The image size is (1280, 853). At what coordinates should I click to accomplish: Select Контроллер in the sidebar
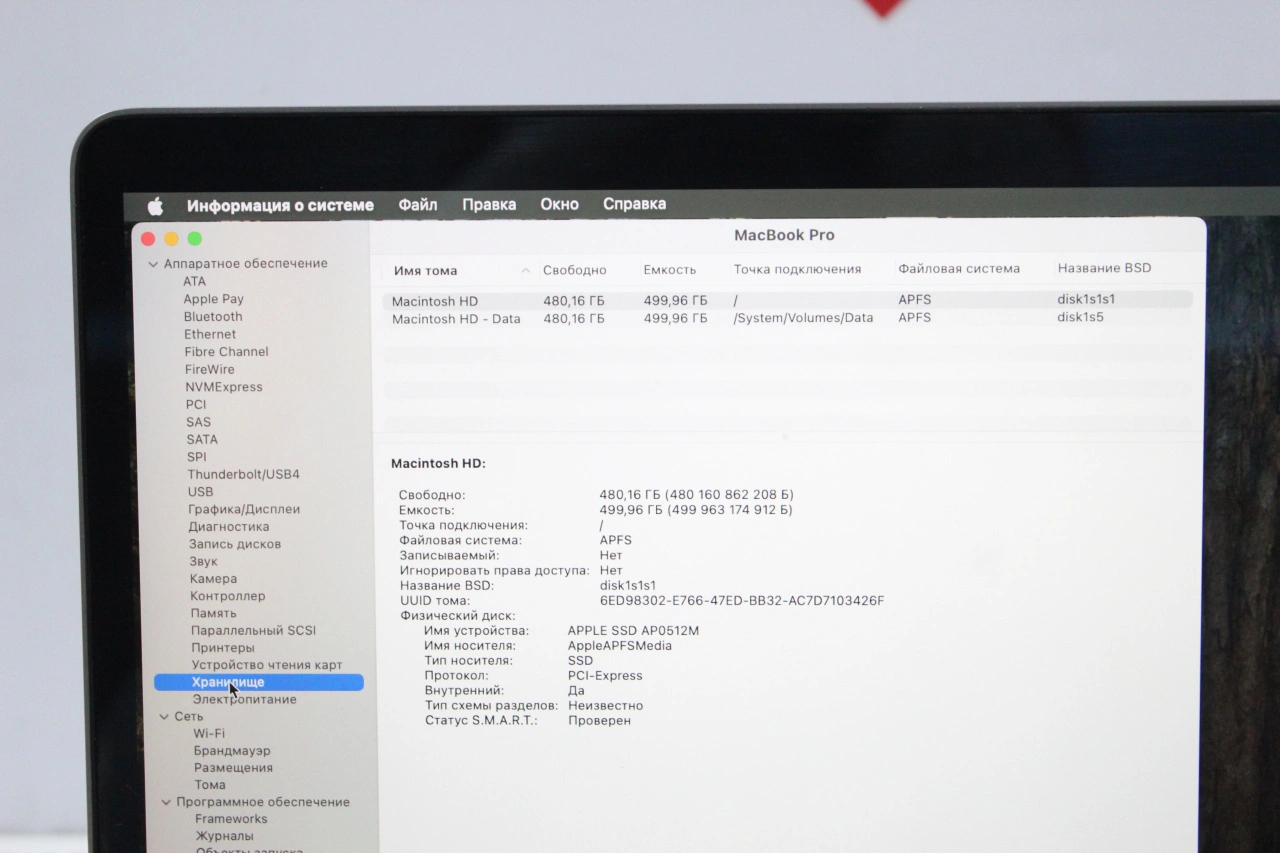point(228,596)
